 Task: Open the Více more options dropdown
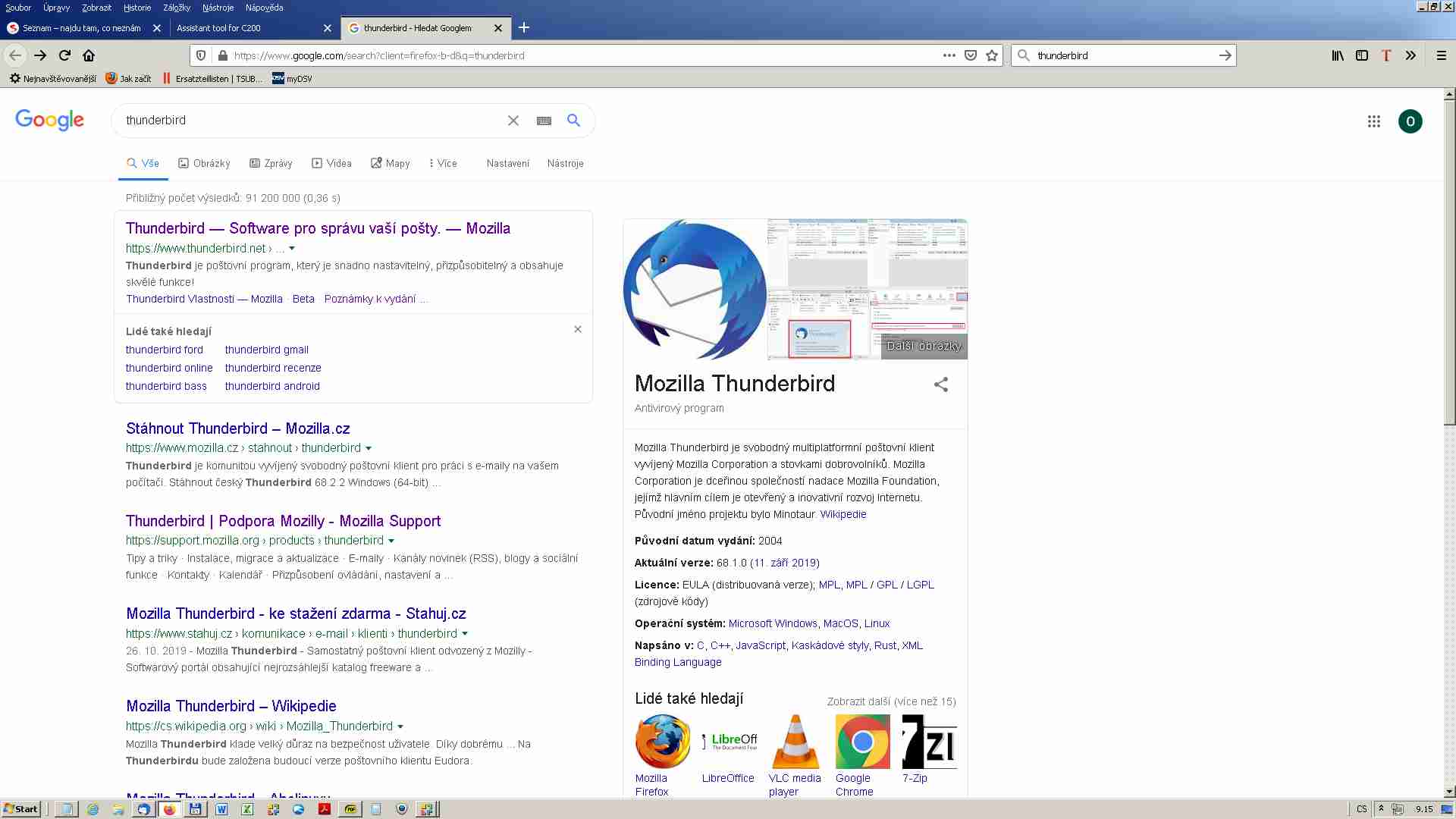[443, 163]
